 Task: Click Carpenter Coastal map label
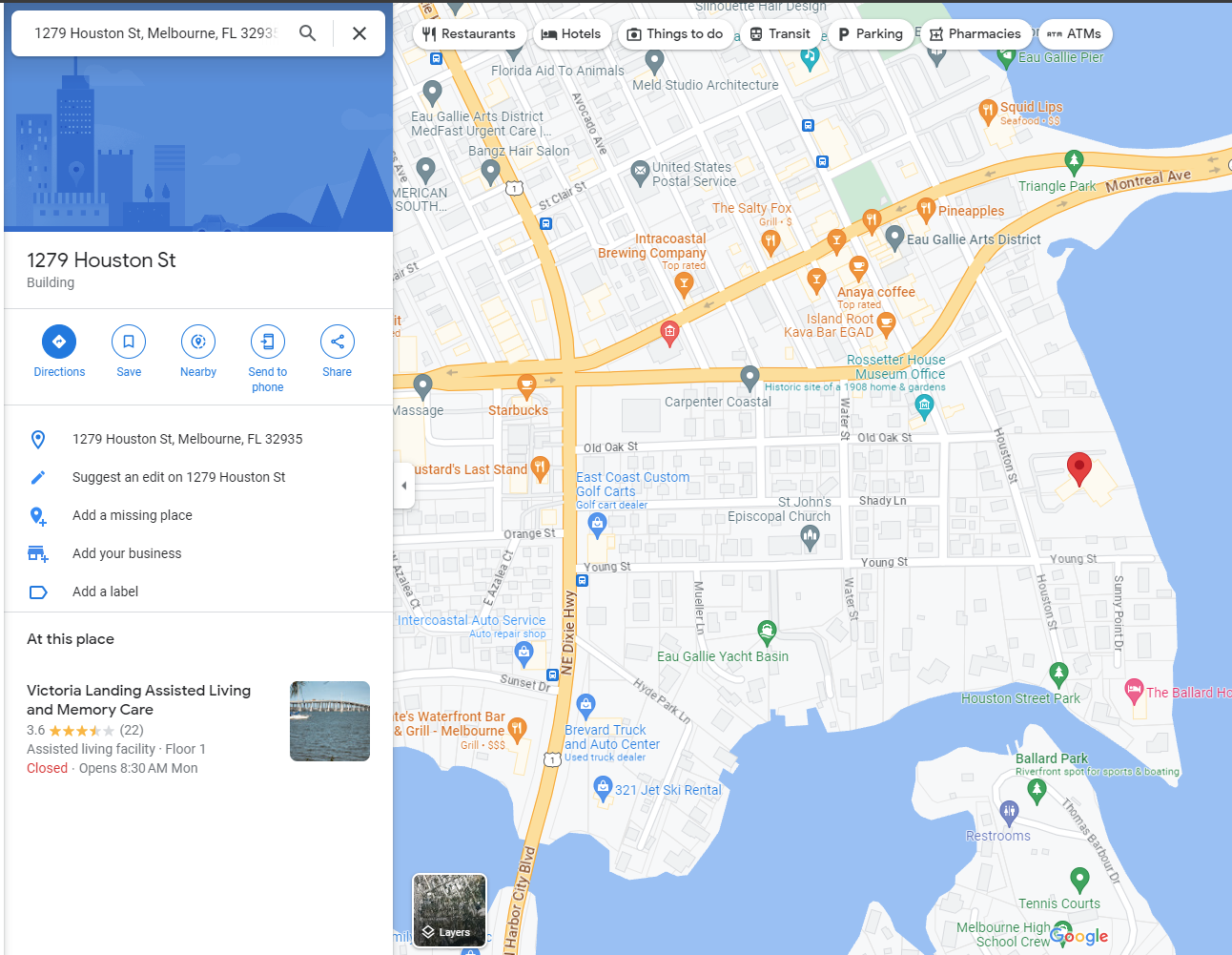click(x=718, y=402)
